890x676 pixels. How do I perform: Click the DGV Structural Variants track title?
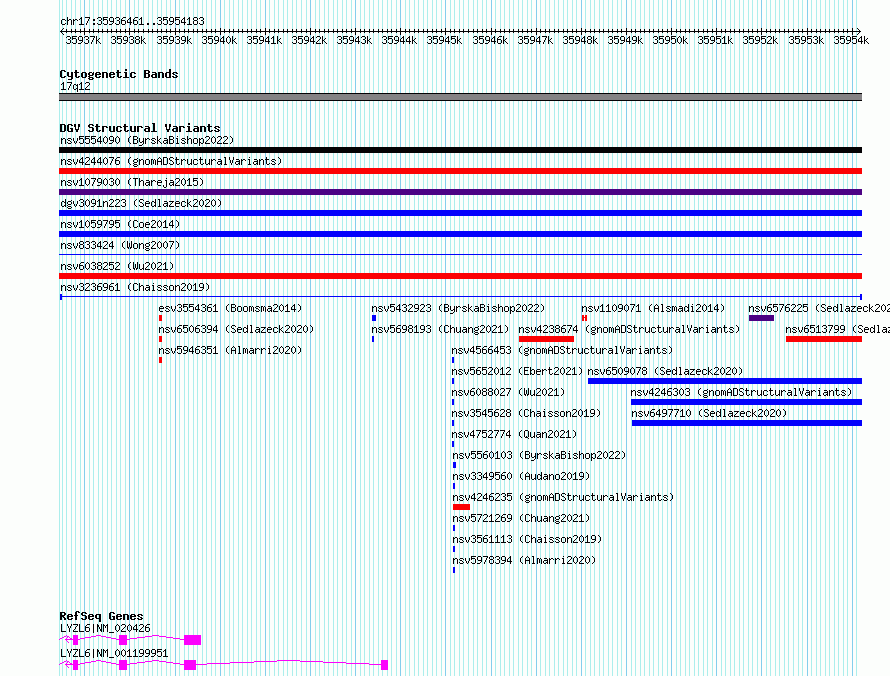click(x=140, y=128)
